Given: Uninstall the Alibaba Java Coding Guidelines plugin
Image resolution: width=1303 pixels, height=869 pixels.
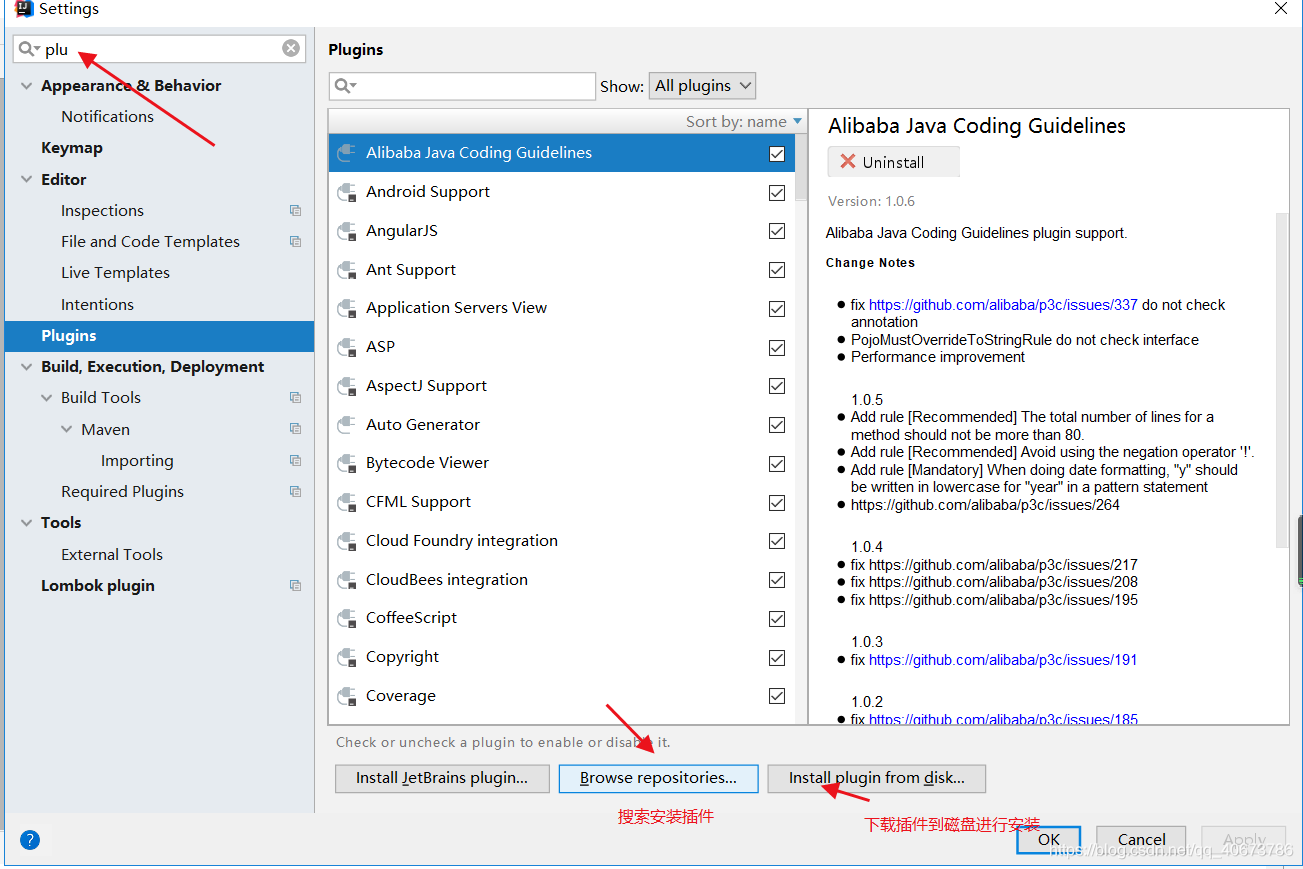Looking at the screenshot, I should [x=893, y=162].
